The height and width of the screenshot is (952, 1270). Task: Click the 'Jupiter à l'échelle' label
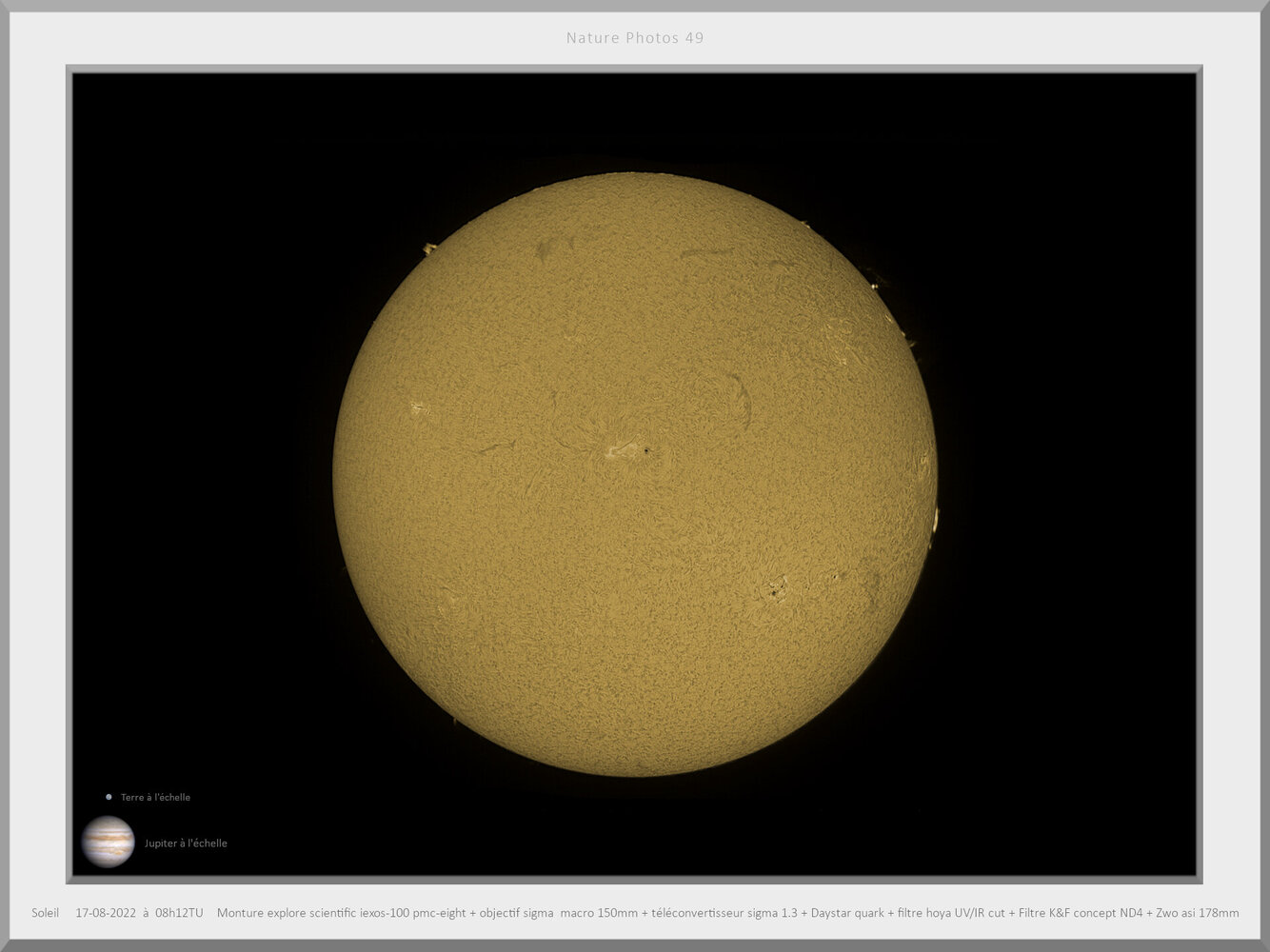pyautogui.click(x=185, y=843)
